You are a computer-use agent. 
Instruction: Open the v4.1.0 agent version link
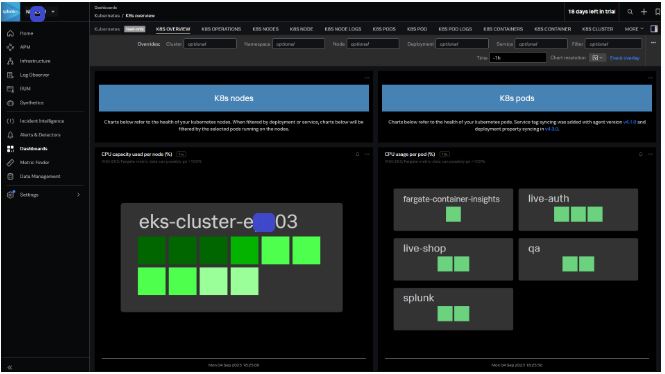click(x=629, y=122)
